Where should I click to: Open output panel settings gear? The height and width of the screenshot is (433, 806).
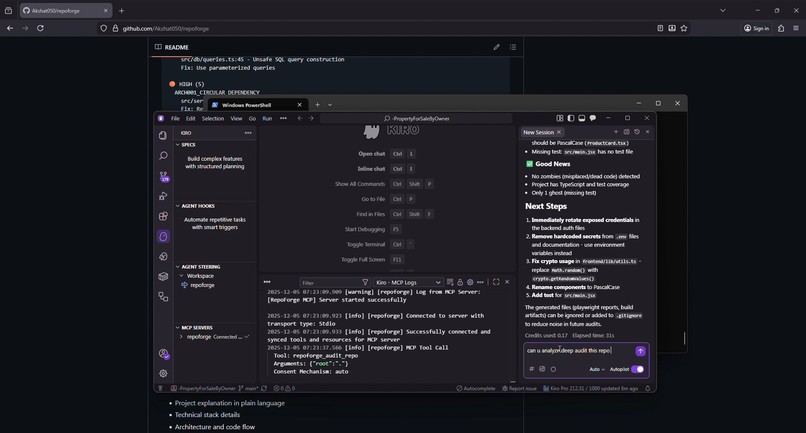(x=470, y=282)
